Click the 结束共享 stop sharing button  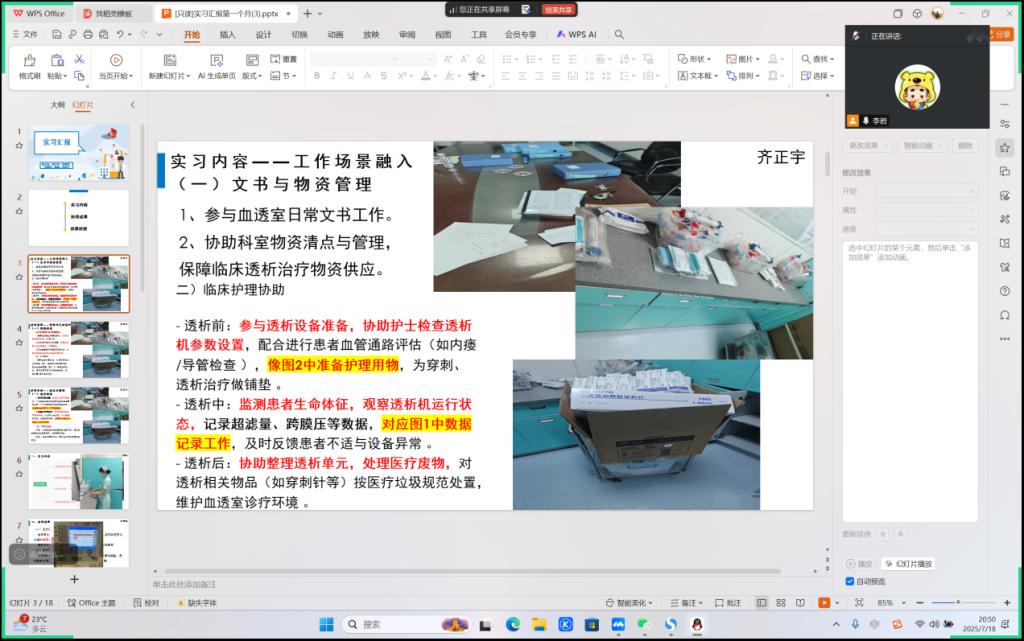tap(559, 9)
